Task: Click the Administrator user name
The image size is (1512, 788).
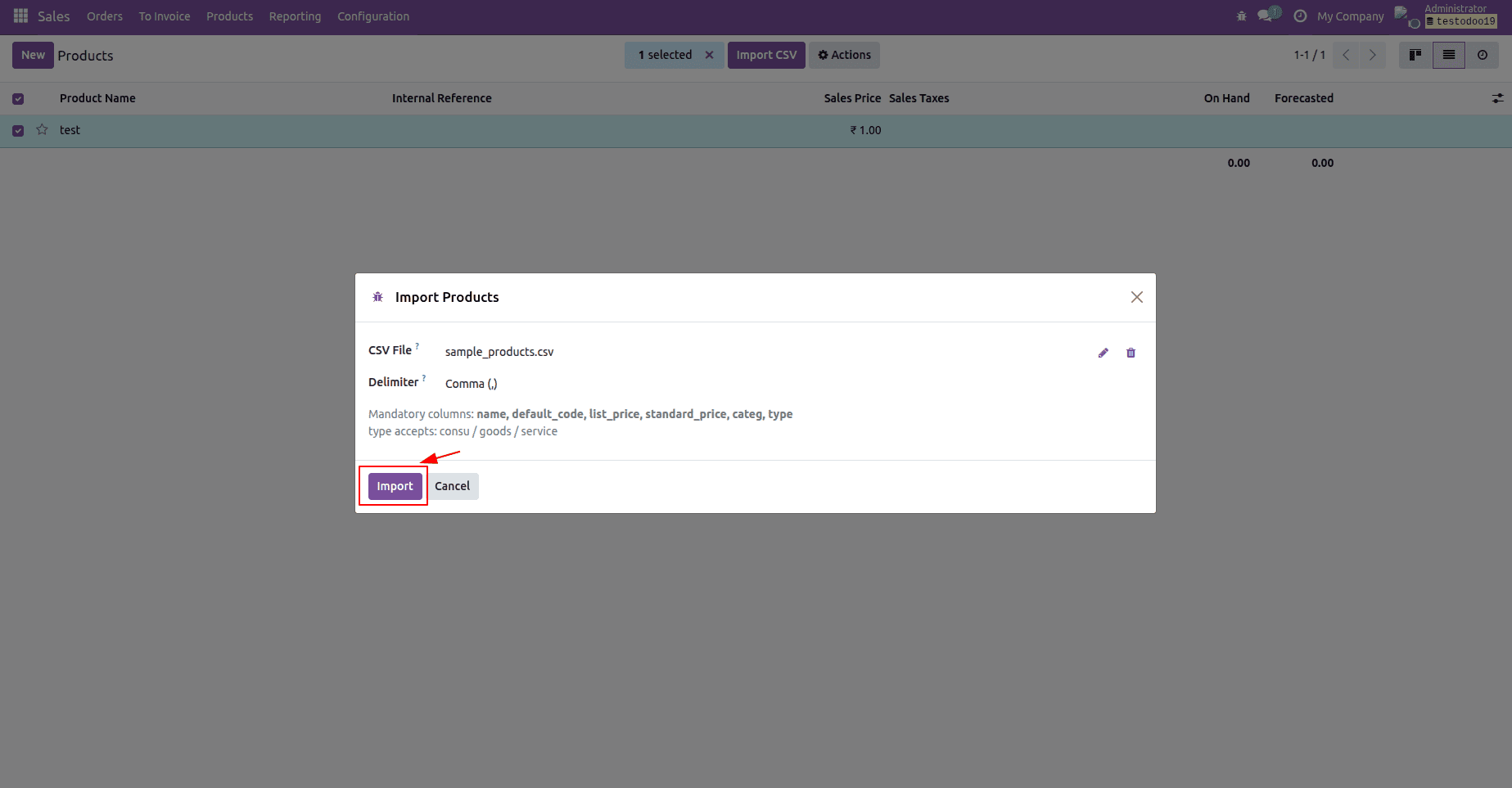Action: tap(1456, 9)
